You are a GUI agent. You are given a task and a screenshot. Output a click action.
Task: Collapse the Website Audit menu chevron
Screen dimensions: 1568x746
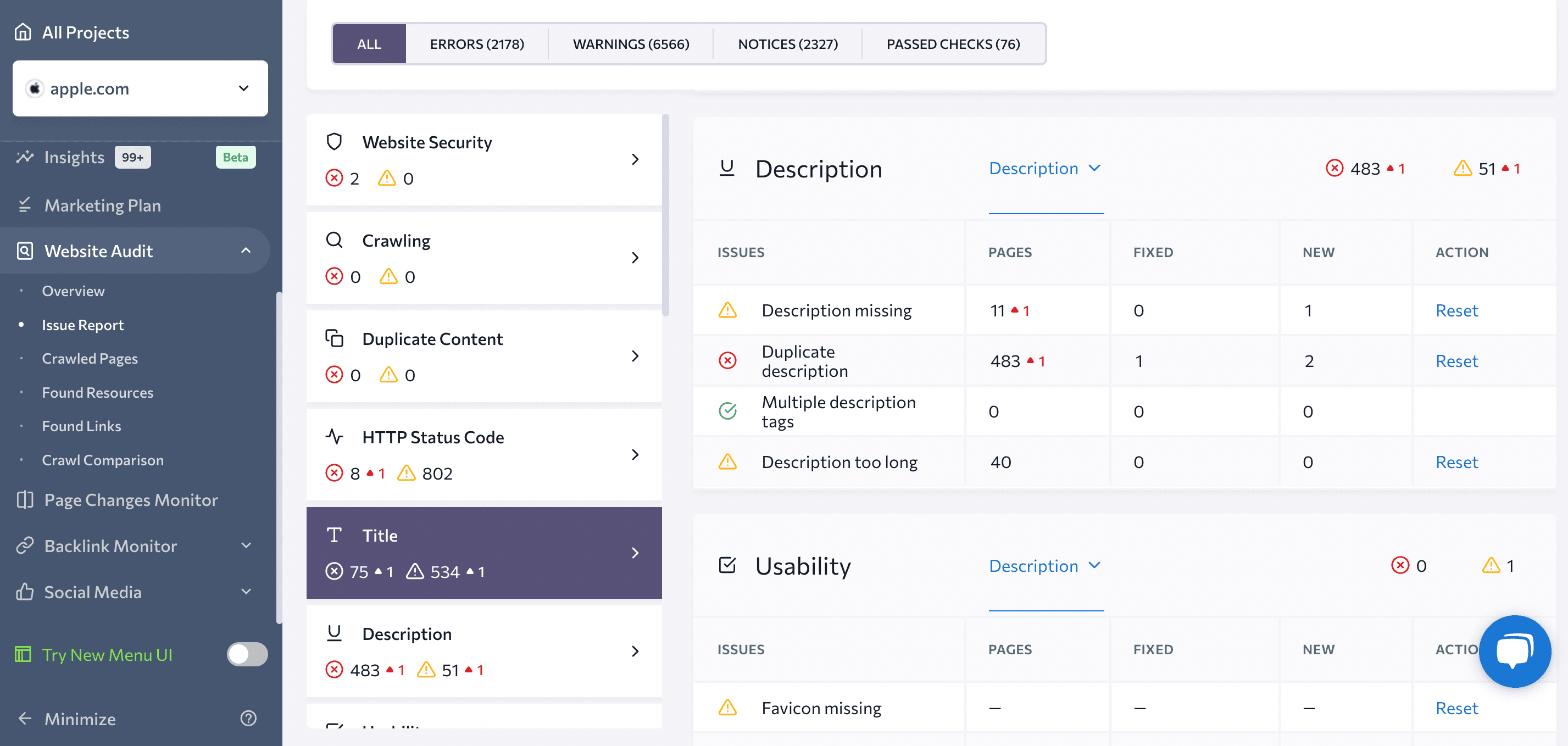point(246,250)
